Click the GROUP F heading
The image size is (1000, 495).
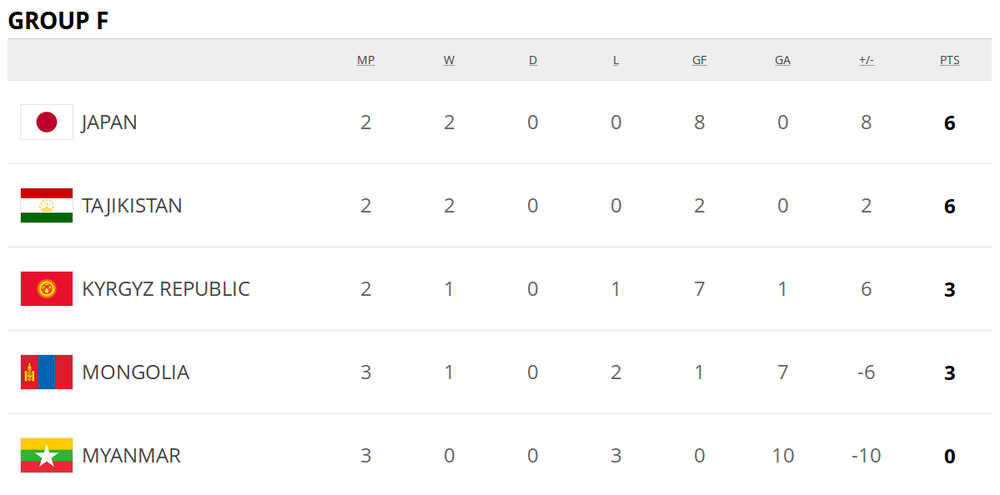pos(58,22)
